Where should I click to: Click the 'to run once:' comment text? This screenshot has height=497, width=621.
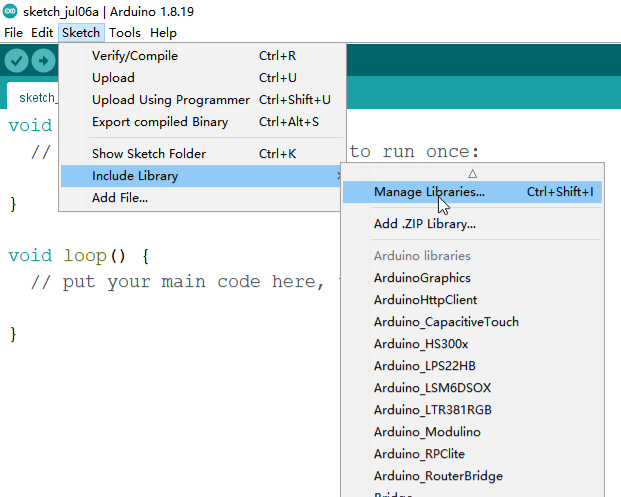414,152
